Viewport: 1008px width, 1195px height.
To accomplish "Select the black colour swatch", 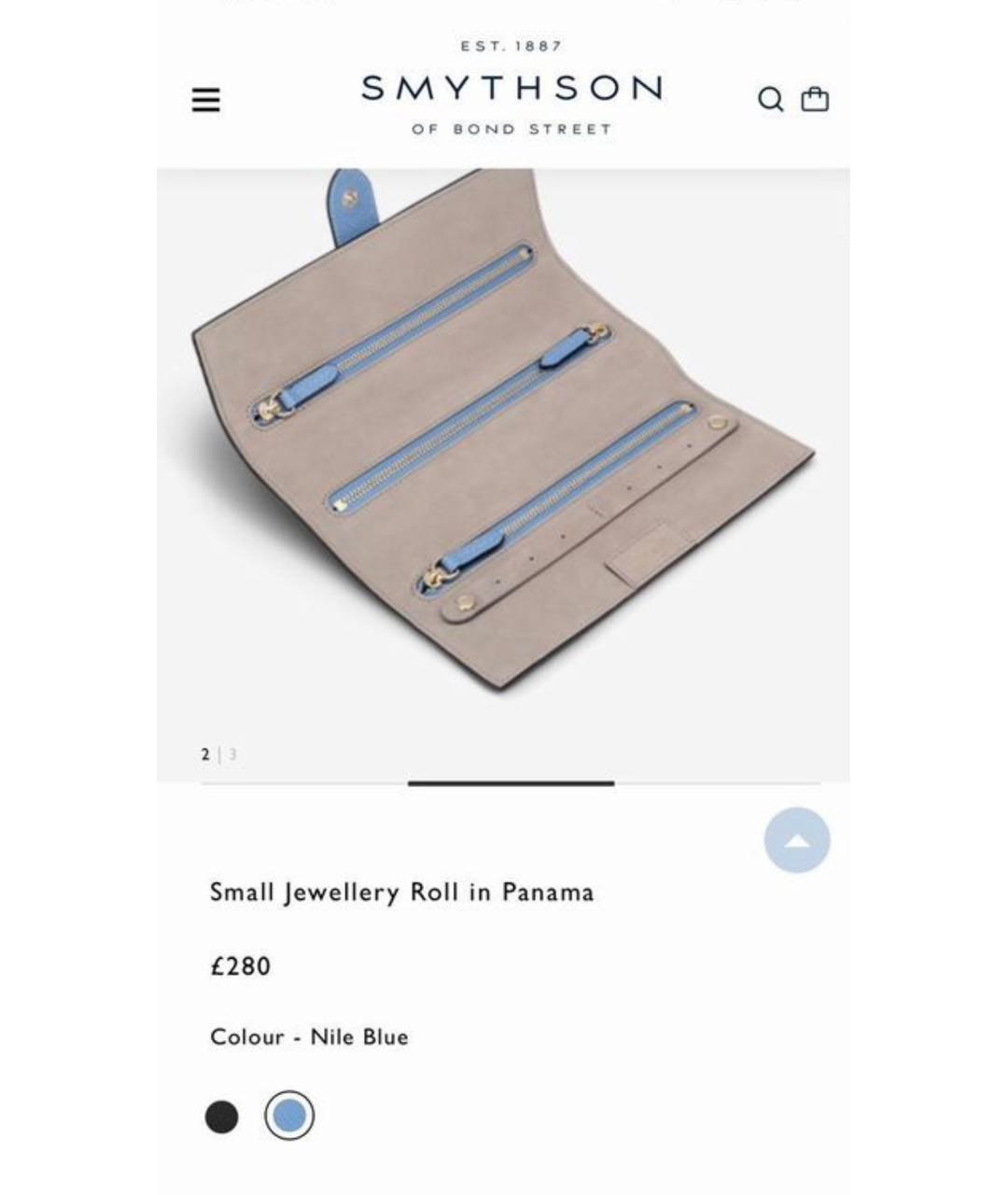I will [x=221, y=1117].
